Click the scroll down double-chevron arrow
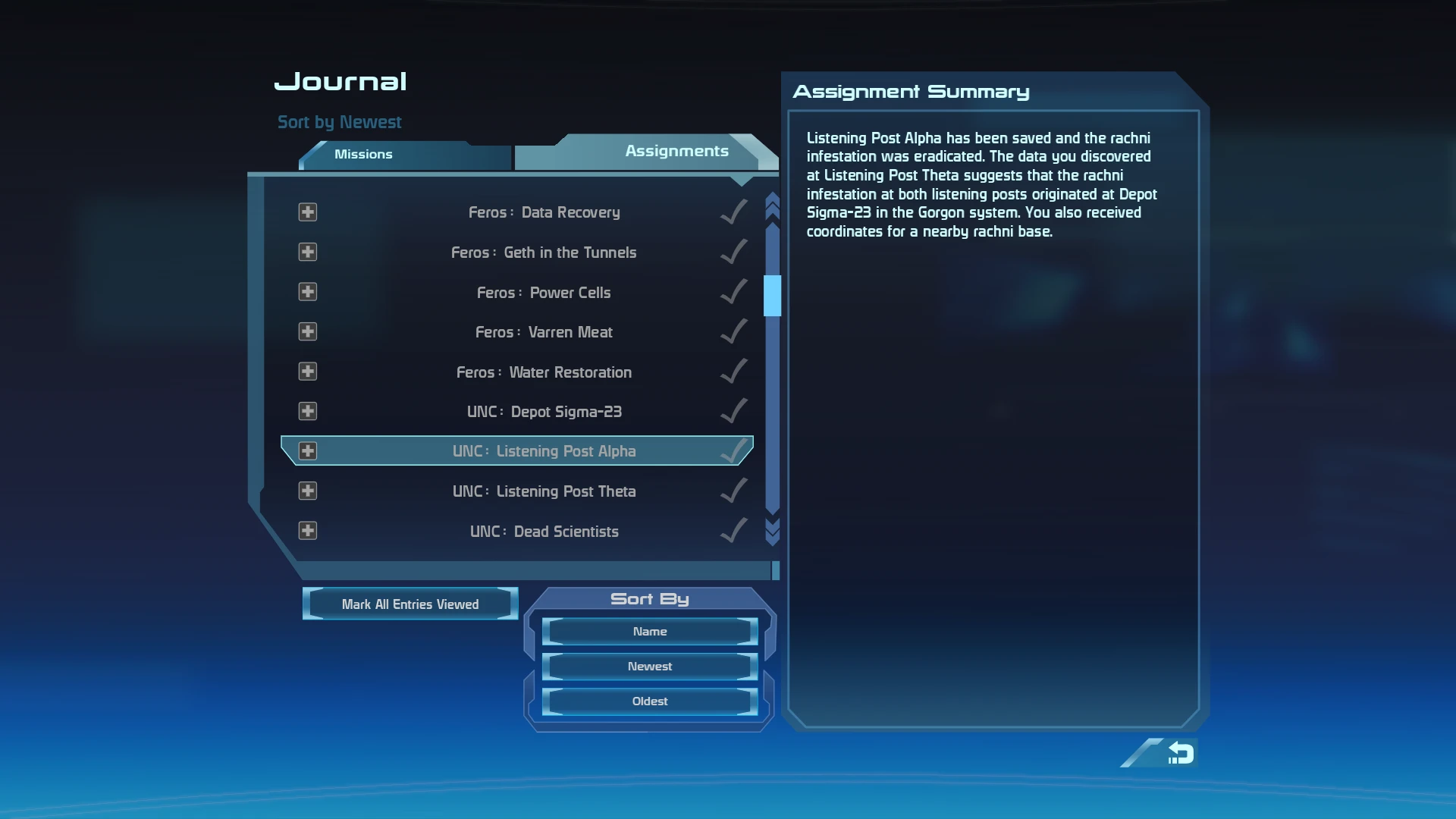The width and height of the screenshot is (1456, 819). 772,532
